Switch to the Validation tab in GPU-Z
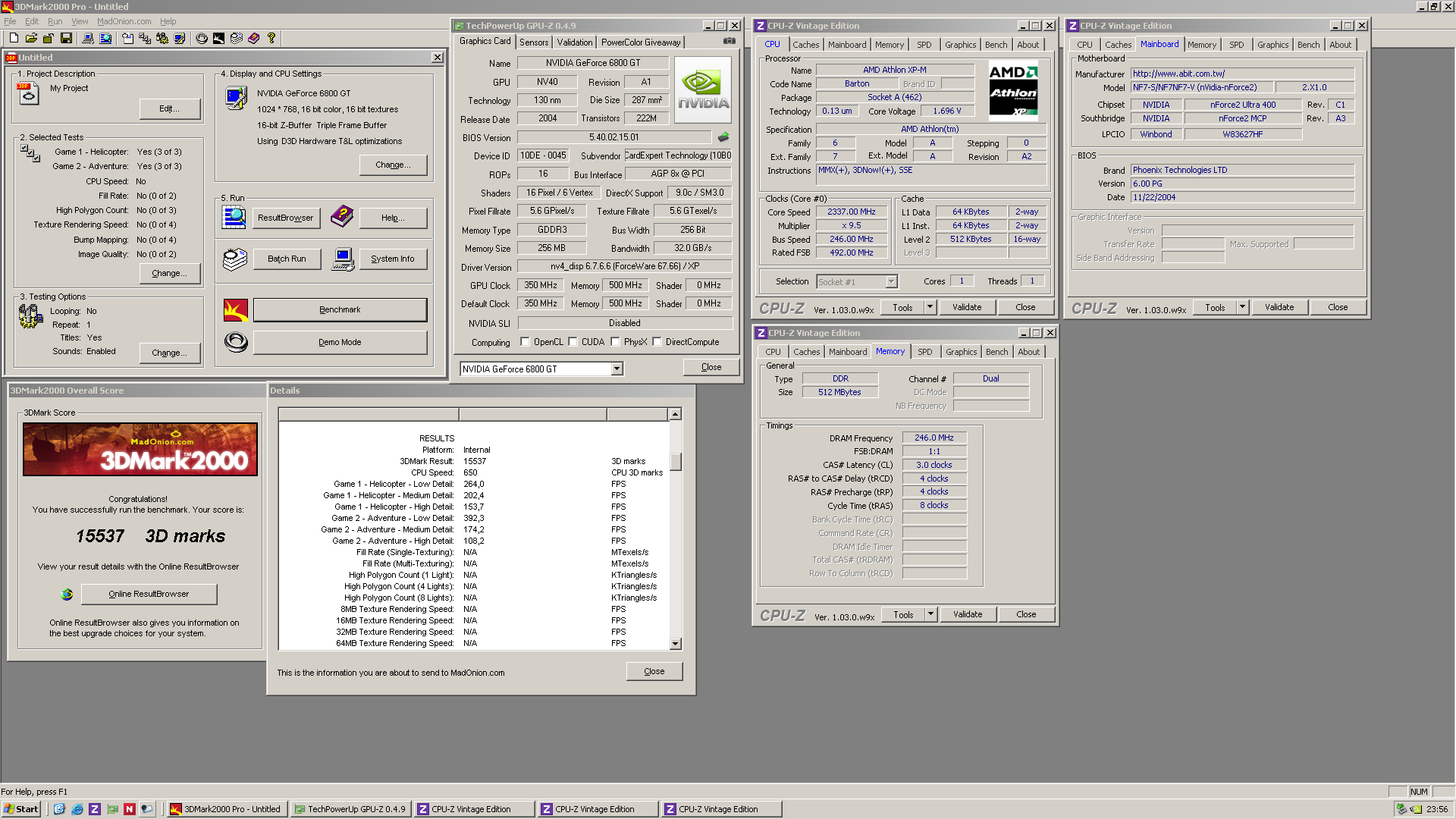Viewport: 1456px width, 819px height. [575, 42]
